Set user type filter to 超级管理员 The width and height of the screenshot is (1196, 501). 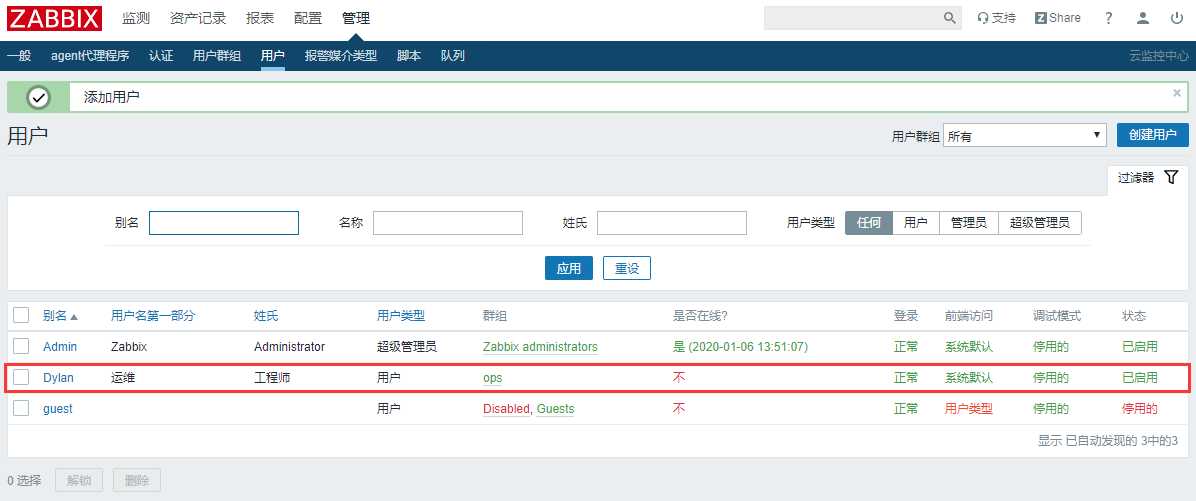click(x=1040, y=223)
